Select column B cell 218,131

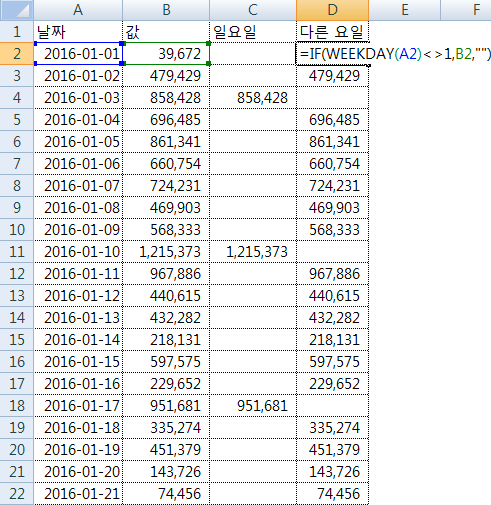[x=166, y=340]
